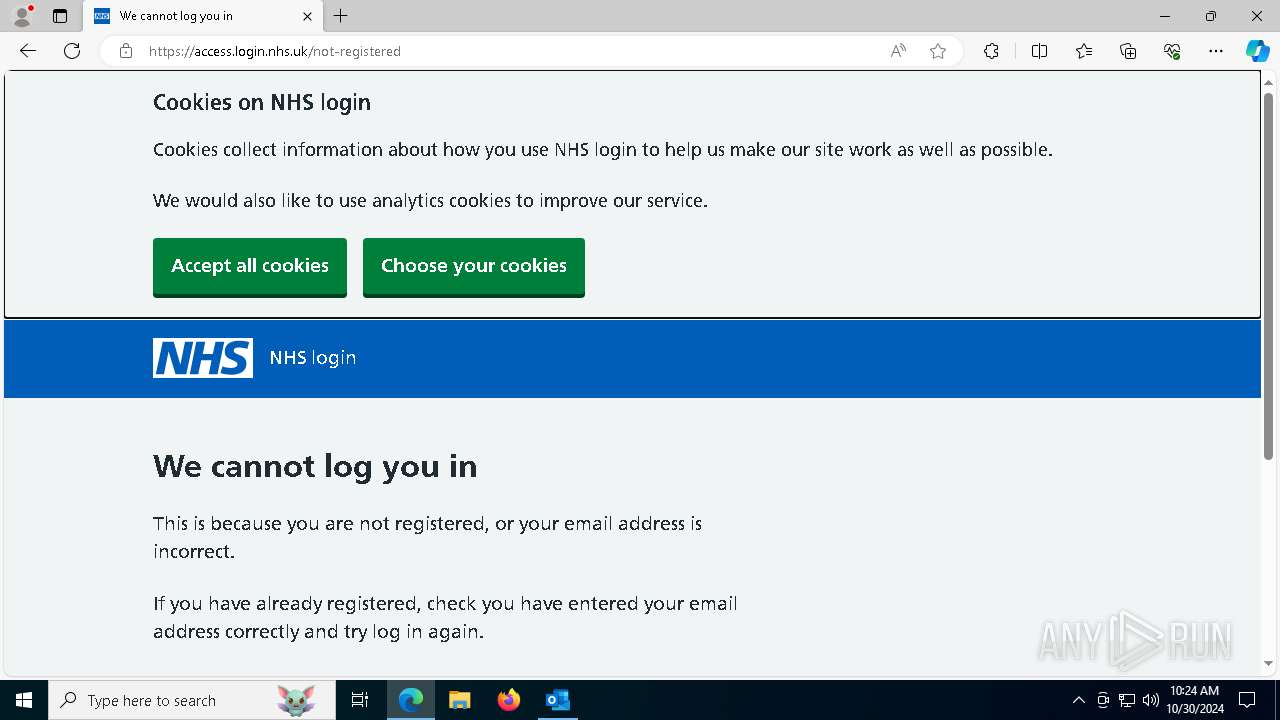This screenshot has height=720, width=1280.
Task: Activate Read aloud icon
Action: 898,51
